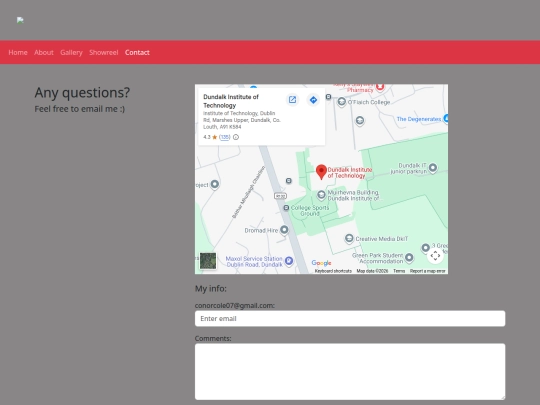Open the larger map view icon
Screen dimensions: 540x405
tap(292, 100)
